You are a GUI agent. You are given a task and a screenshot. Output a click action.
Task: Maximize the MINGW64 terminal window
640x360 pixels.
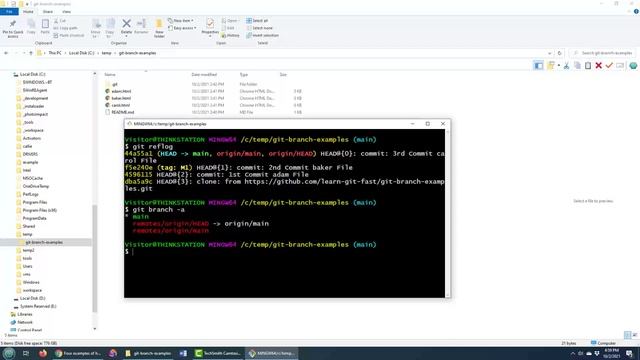427,124
